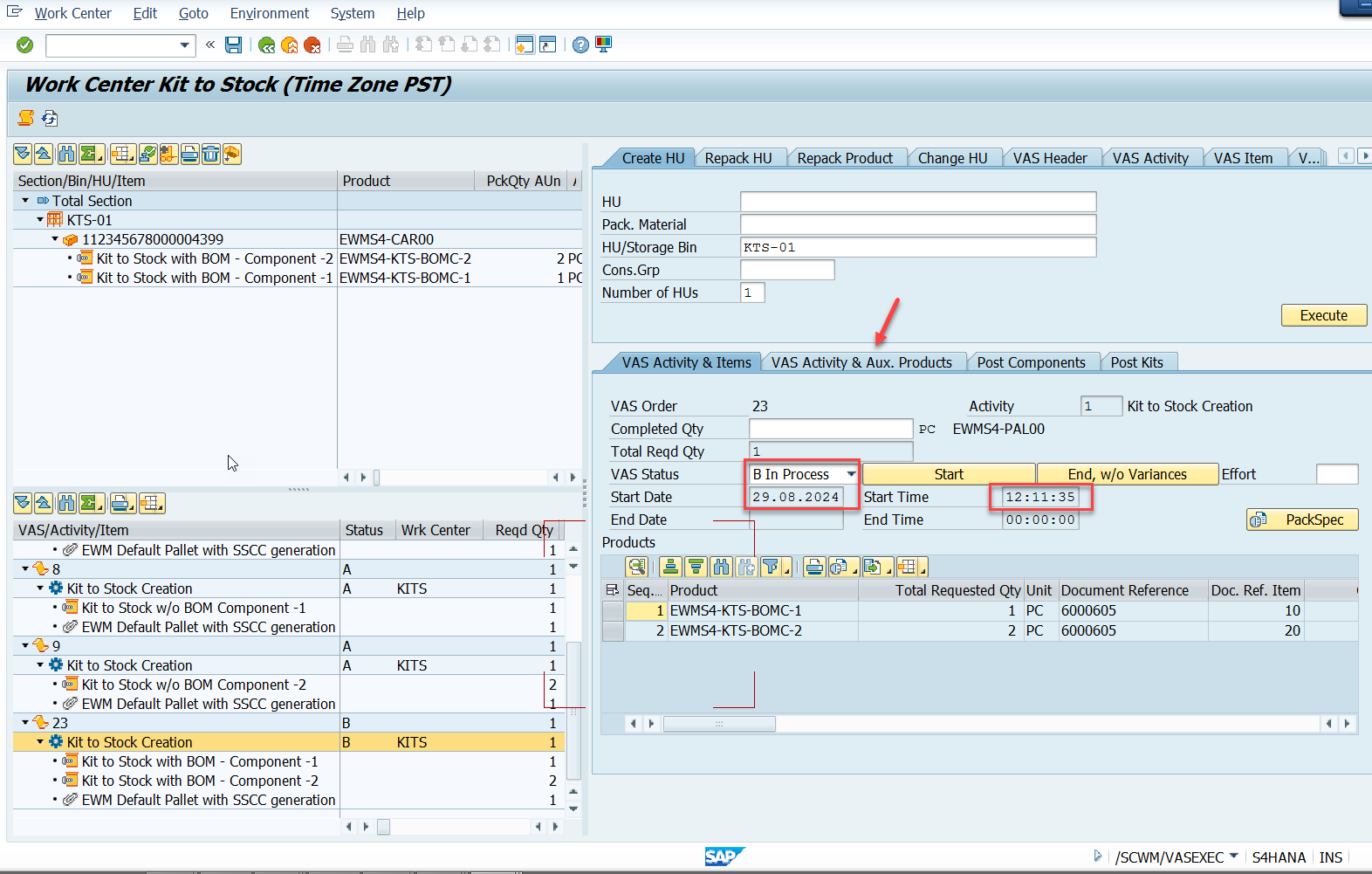
Task: Open the Post Components tab
Action: click(1031, 362)
